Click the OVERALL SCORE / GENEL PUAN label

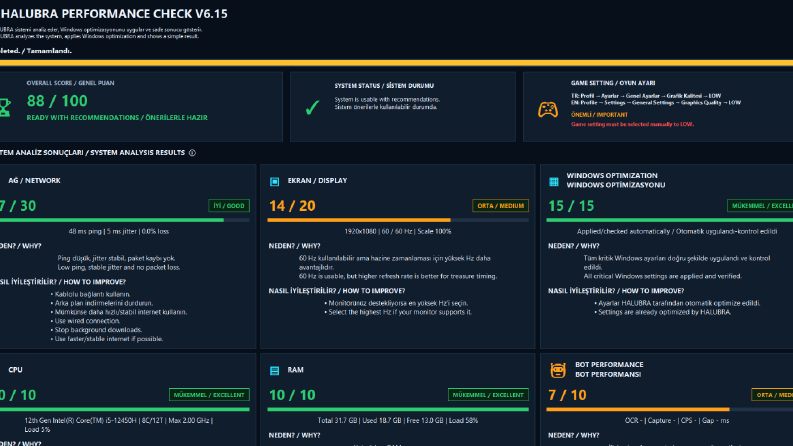pyautogui.click(x=70, y=83)
